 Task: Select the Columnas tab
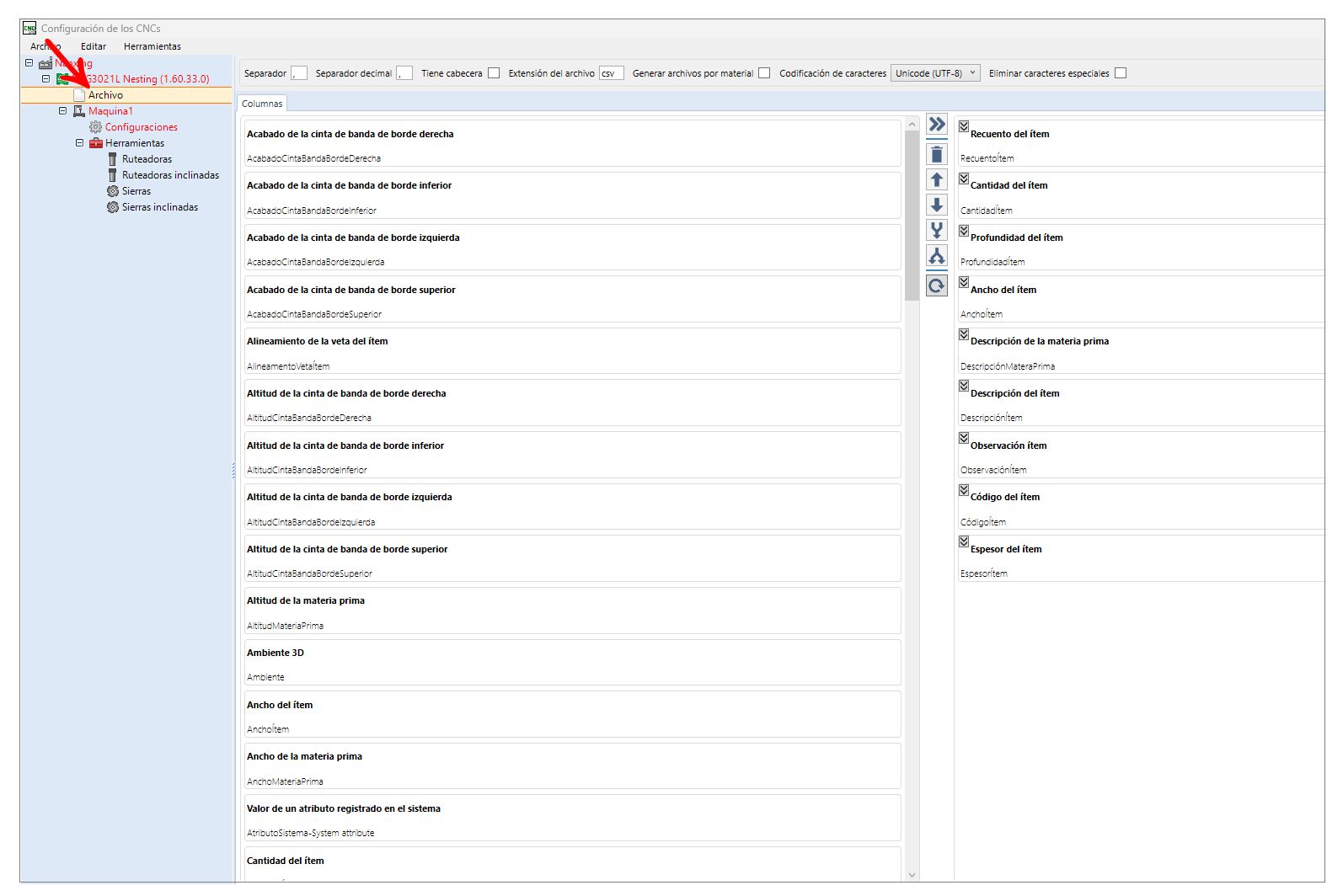[x=262, y=104]
